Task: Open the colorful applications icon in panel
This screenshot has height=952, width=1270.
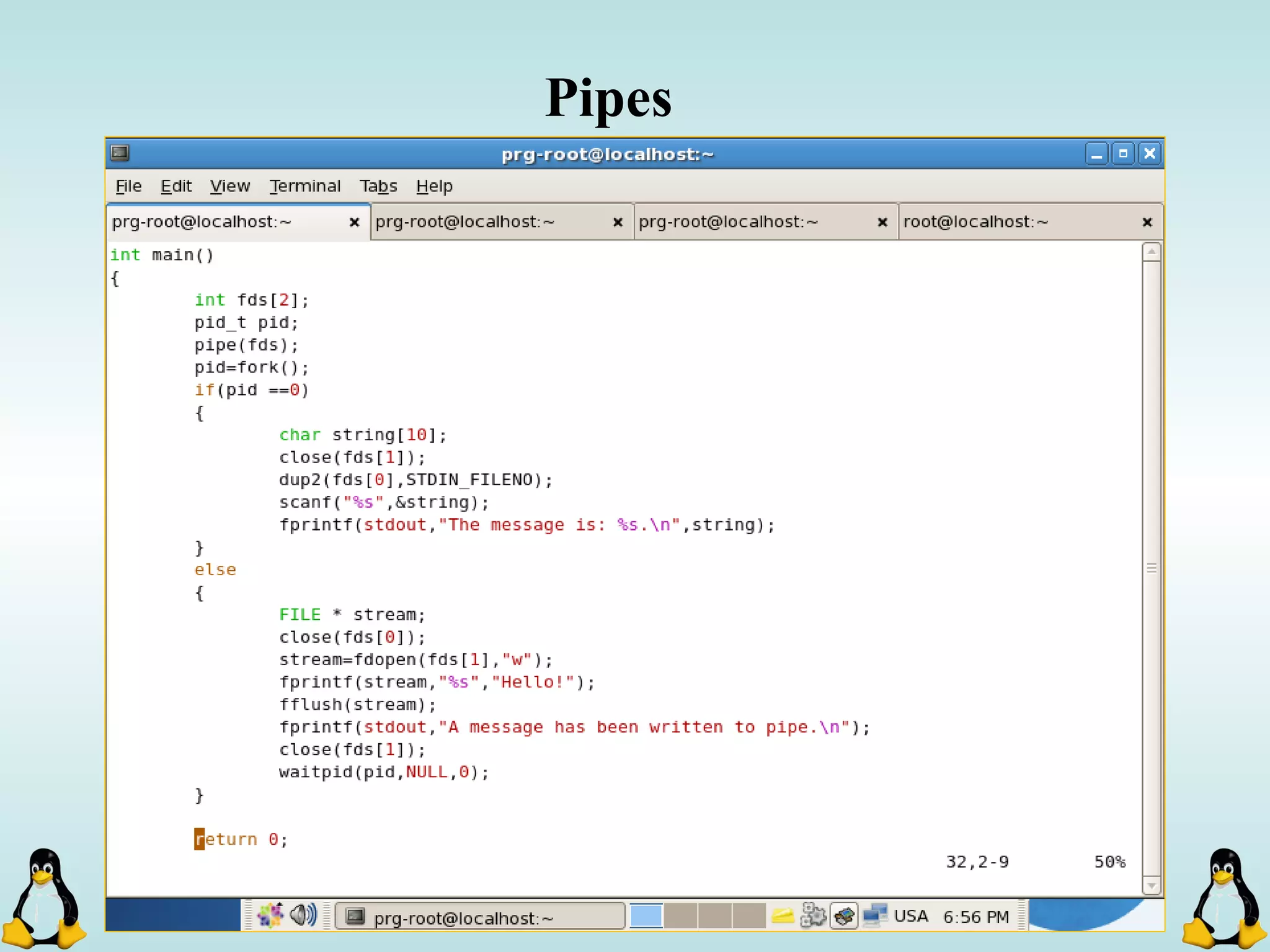Action: 270,915
